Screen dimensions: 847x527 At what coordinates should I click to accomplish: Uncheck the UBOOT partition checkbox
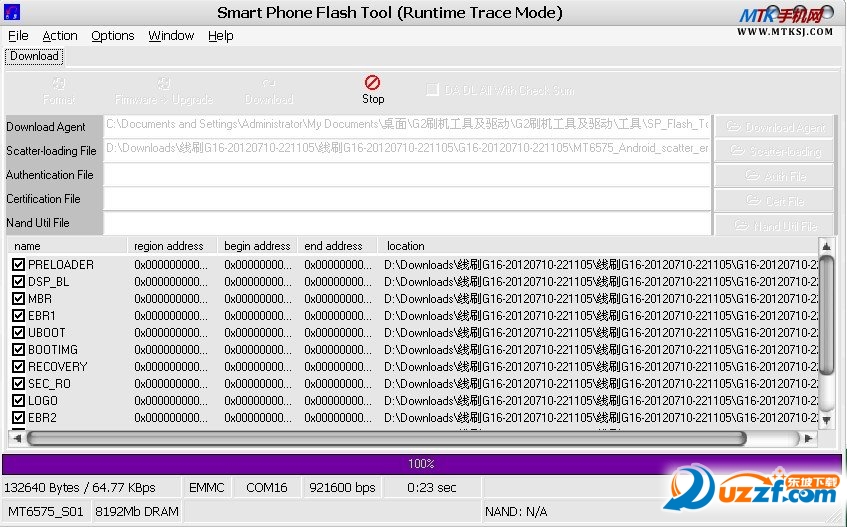pos(18,333)
